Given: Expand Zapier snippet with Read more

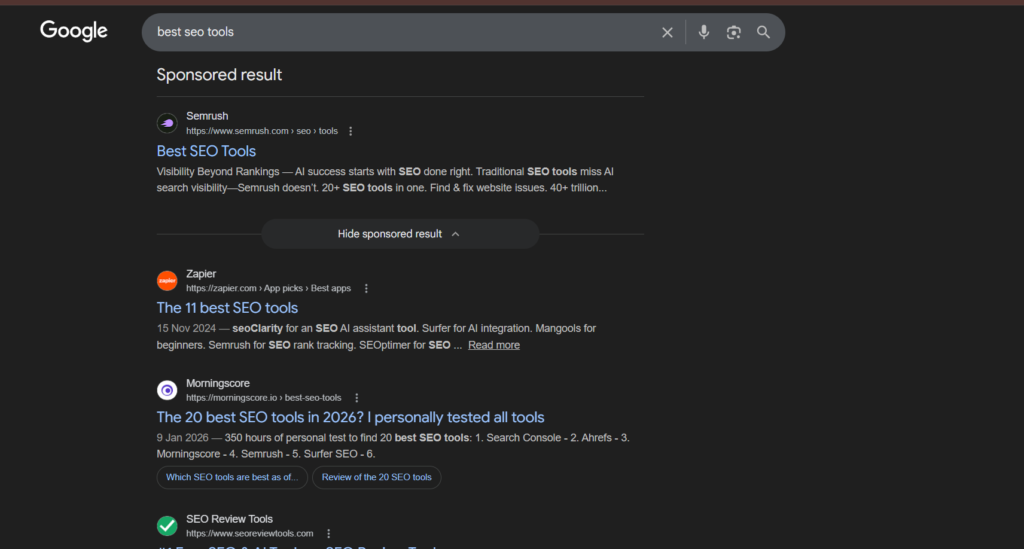Looking at the screenshot, I should (x=493, y=345).
